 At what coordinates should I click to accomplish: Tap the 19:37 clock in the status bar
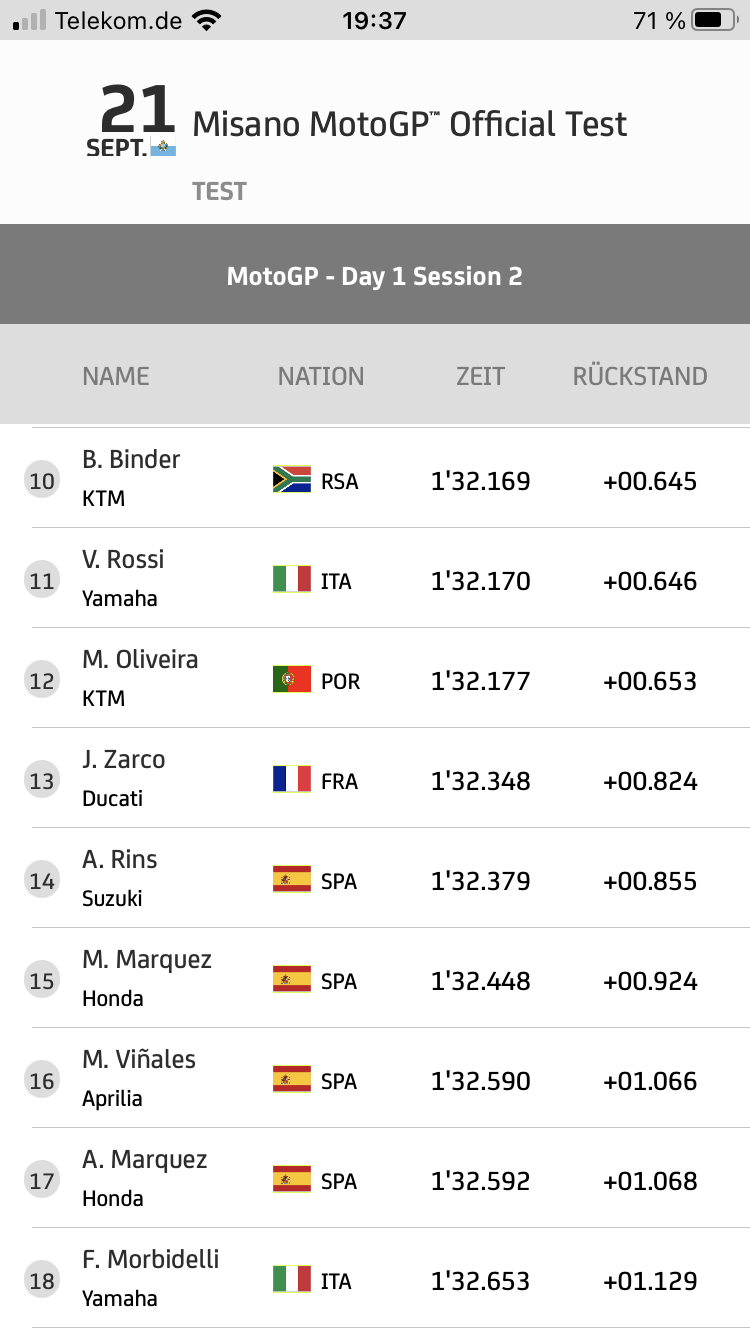point(374,20)
